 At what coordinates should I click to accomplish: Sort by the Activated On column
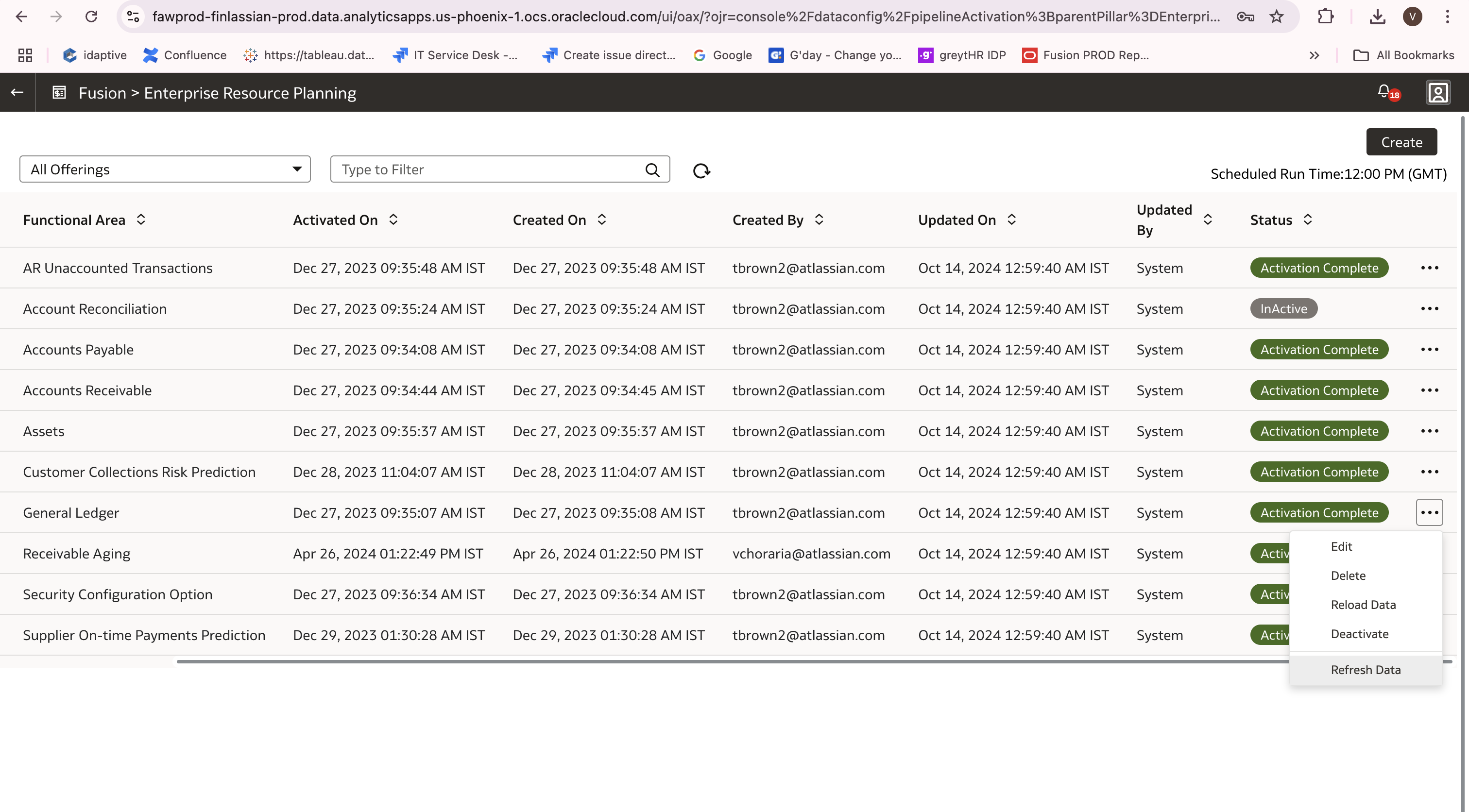click(x=393, y=220)
